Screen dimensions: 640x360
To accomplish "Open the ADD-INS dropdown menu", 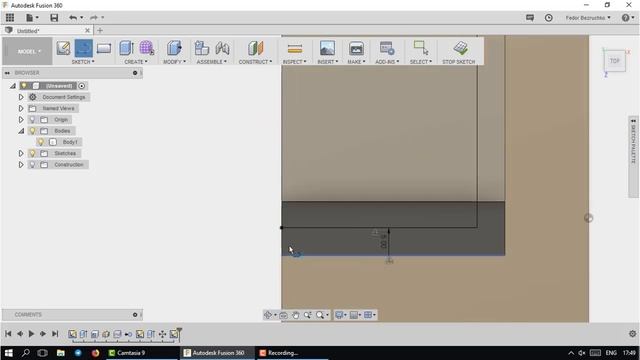I will [387, 62].
